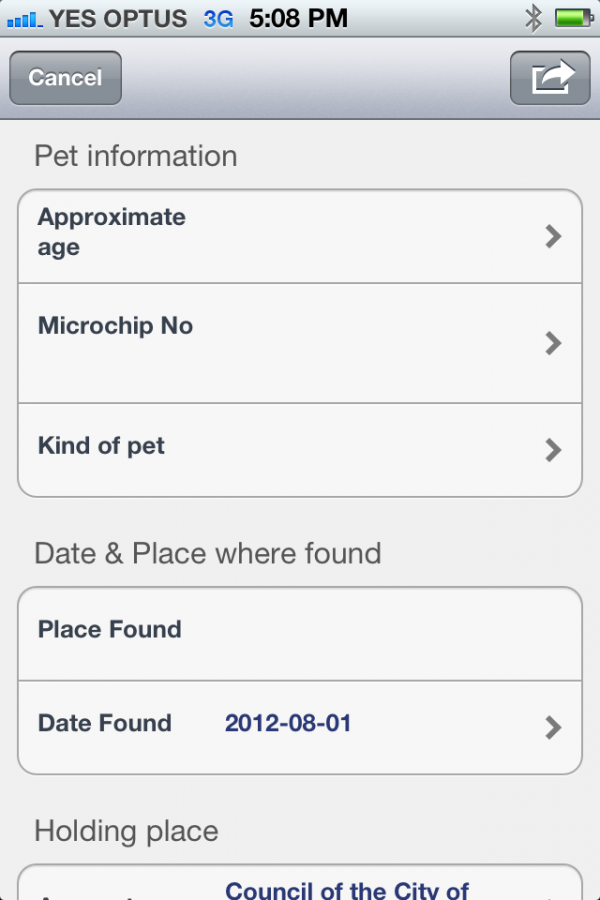600x900 pixels.
Task: Choose the Kind of pet label
Action: pyautogui.click(x=101, y=446)
